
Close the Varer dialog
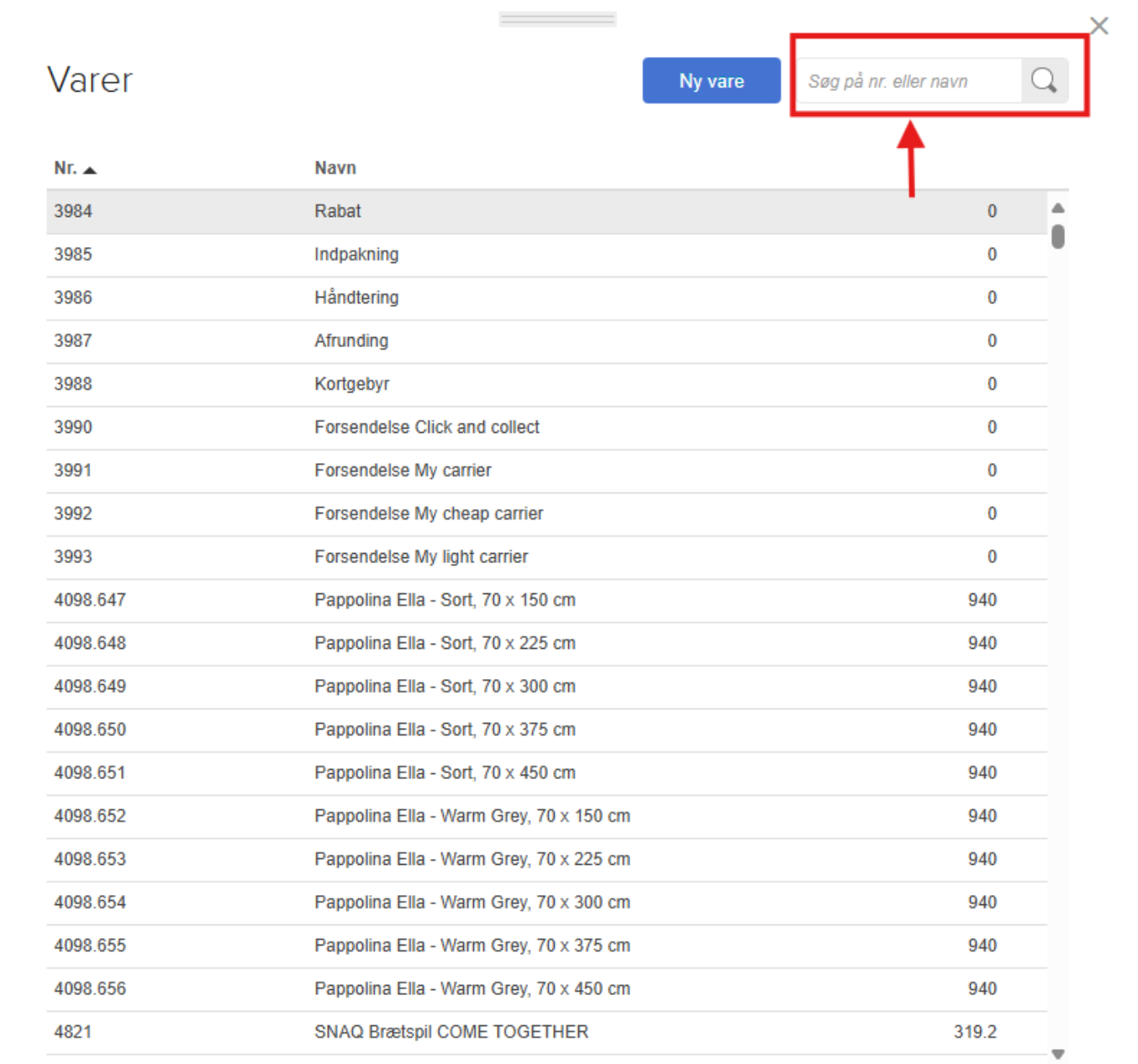coord(1098,26)
